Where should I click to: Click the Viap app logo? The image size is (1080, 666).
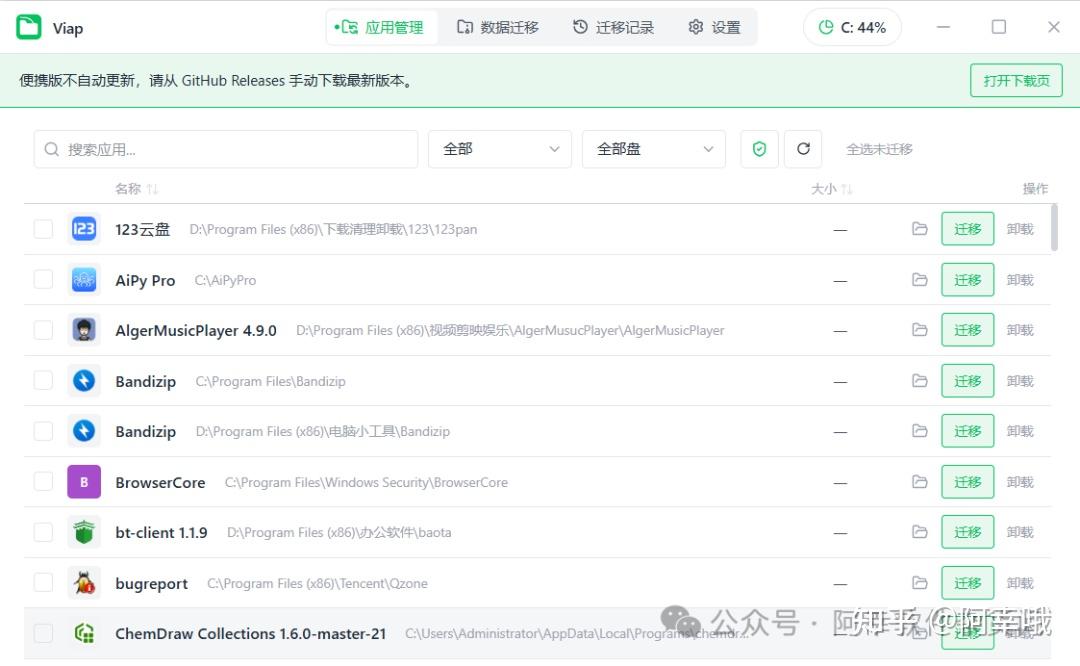point(29,28)
